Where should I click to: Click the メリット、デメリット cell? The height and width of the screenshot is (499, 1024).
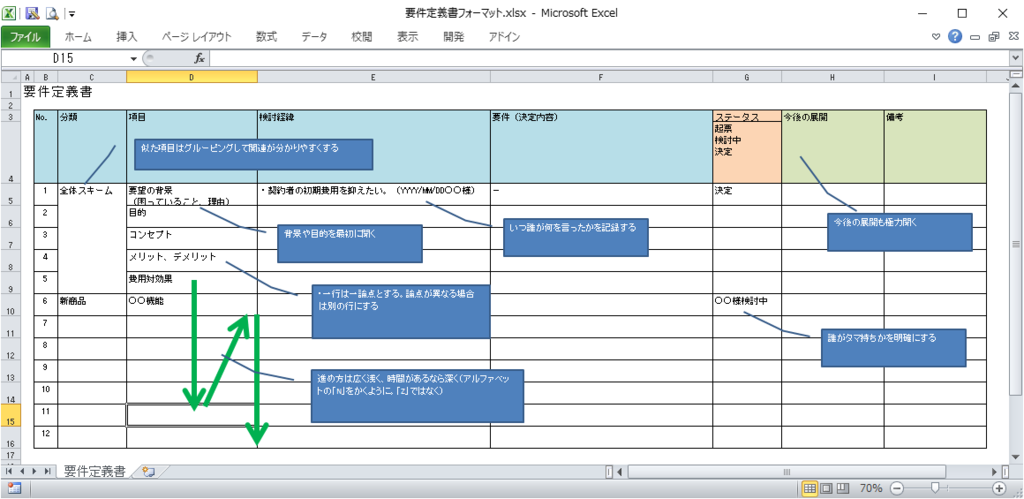[x=191, y=260]
